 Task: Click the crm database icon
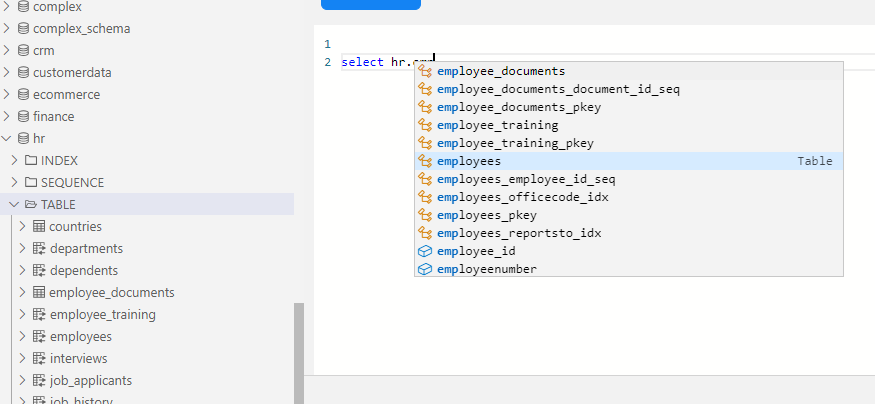(22, 50)
